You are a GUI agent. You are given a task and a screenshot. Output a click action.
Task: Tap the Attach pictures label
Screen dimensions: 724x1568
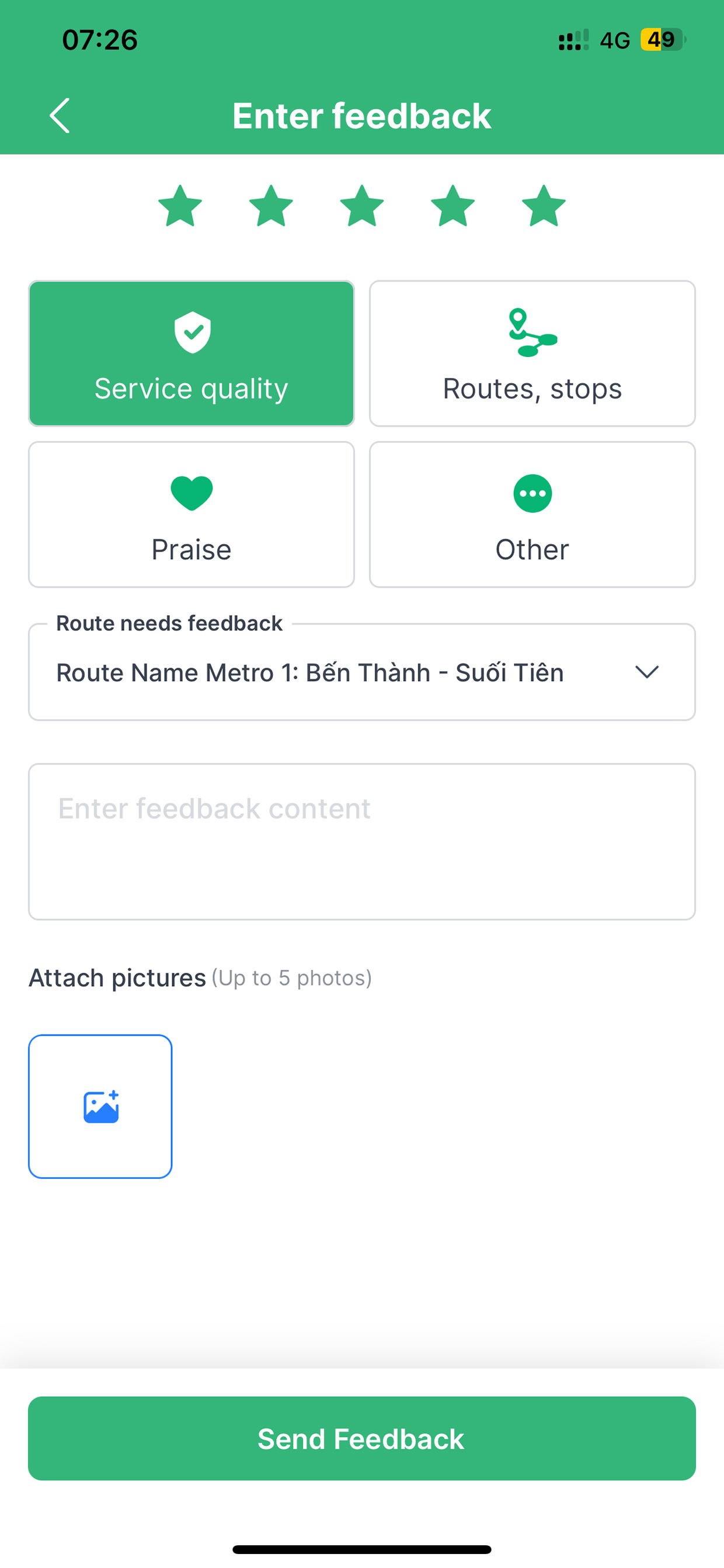click(117, 977)
